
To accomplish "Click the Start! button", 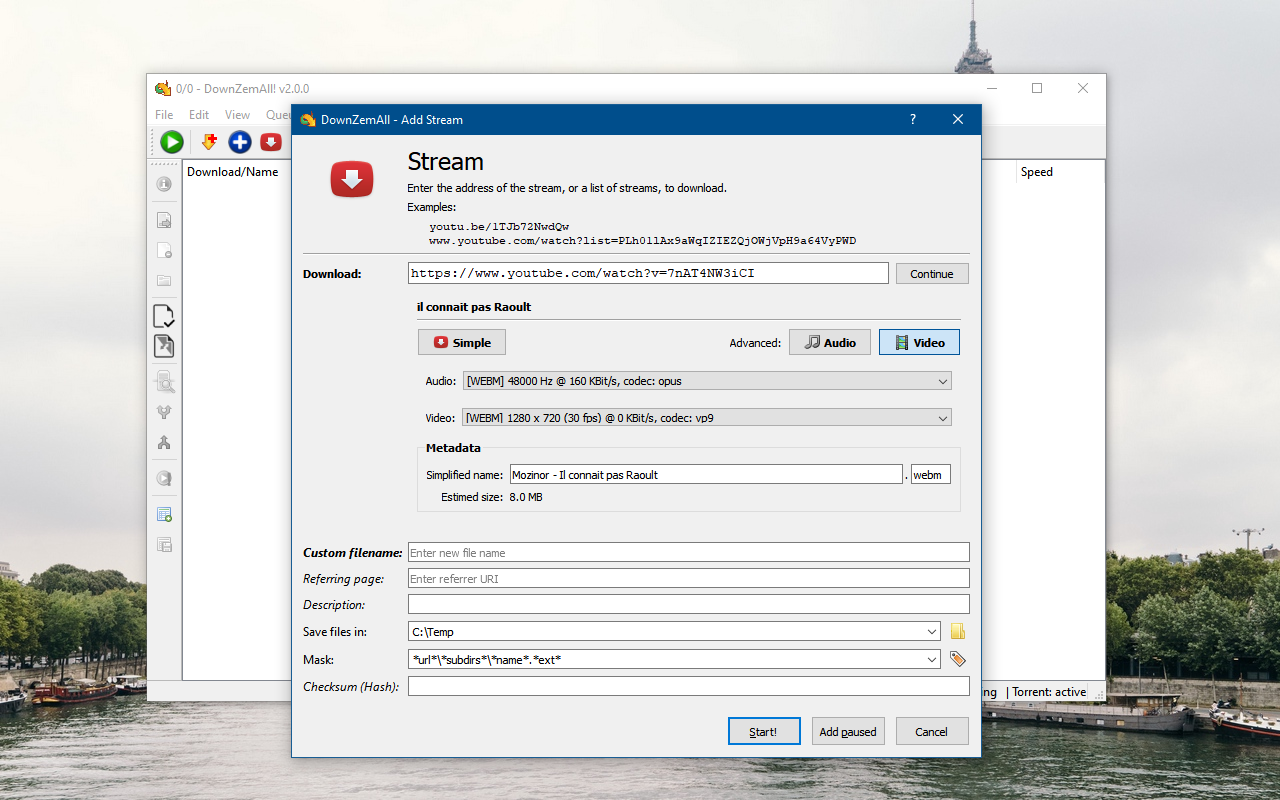I will pos(764,731).
